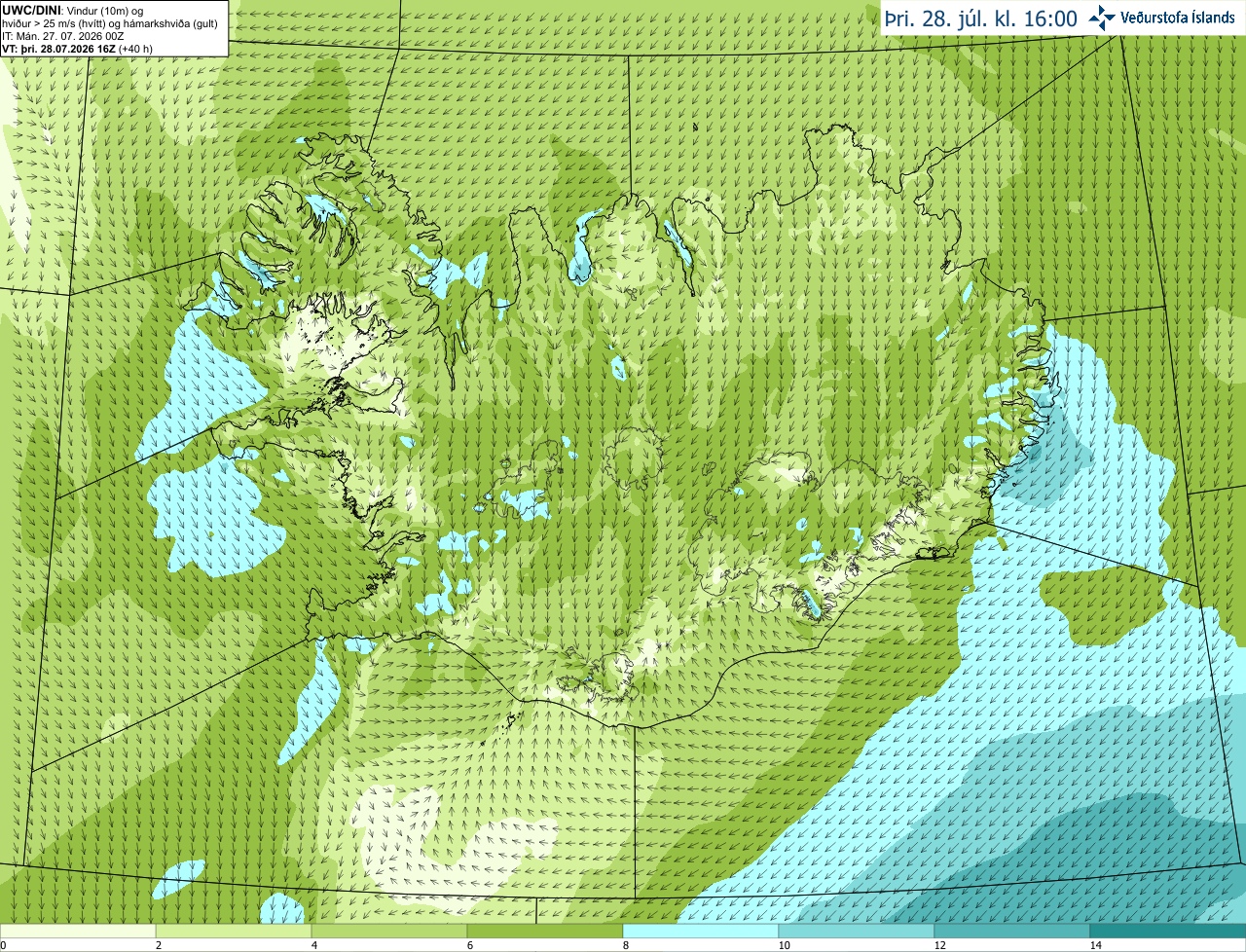This screenshot has width=1246, height=952.
Task: Click the VT: þri. 28.07.2026 16Z line
Action: (77, 48)
